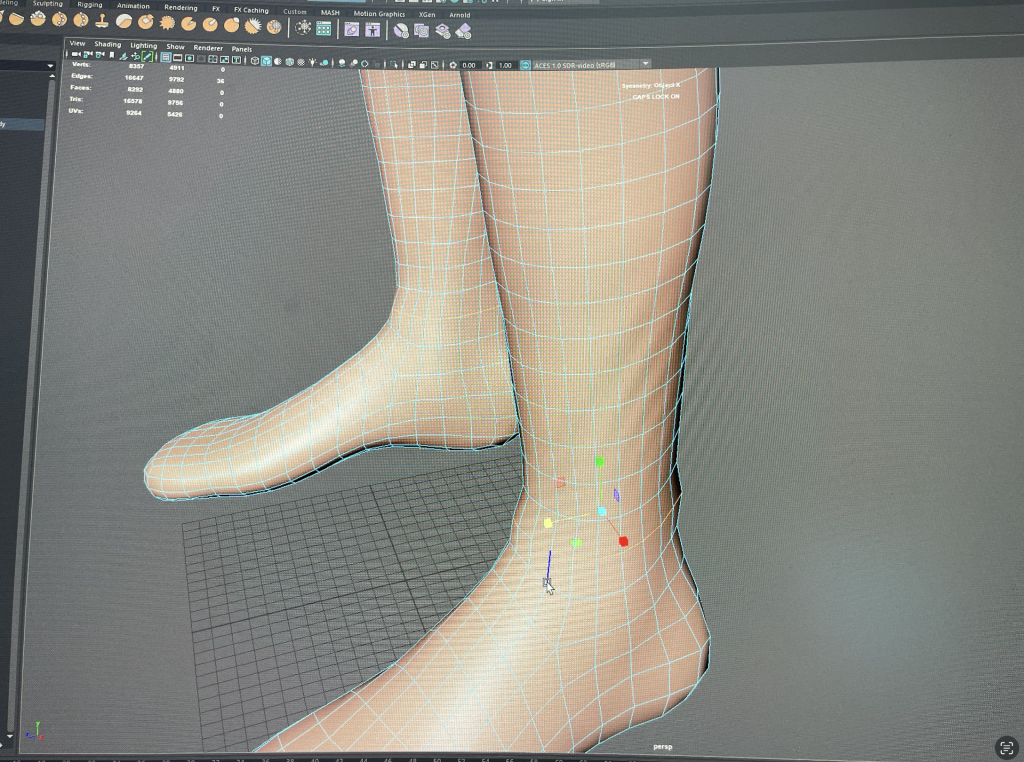Toggle the Safe Title T-frame button
Screen dimensions: 1024x762
pyautogui.click(x=236, y=59)
